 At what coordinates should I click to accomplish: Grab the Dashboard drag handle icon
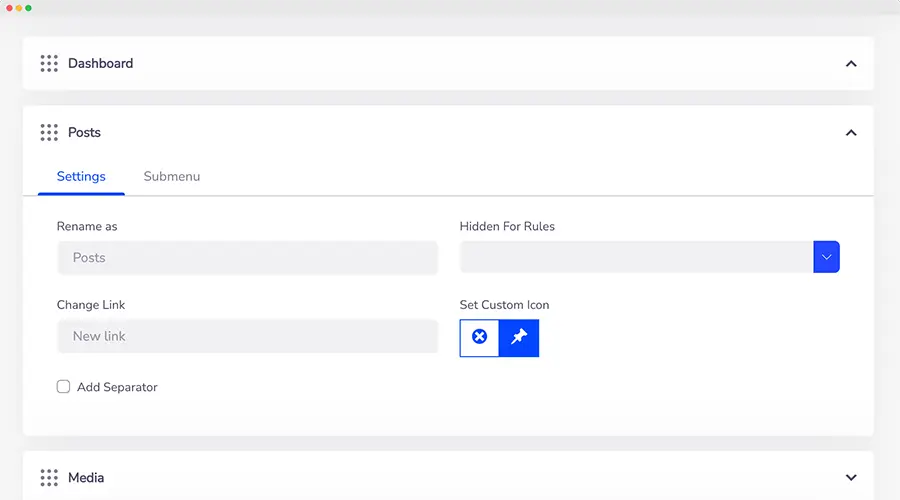point(49,63)
